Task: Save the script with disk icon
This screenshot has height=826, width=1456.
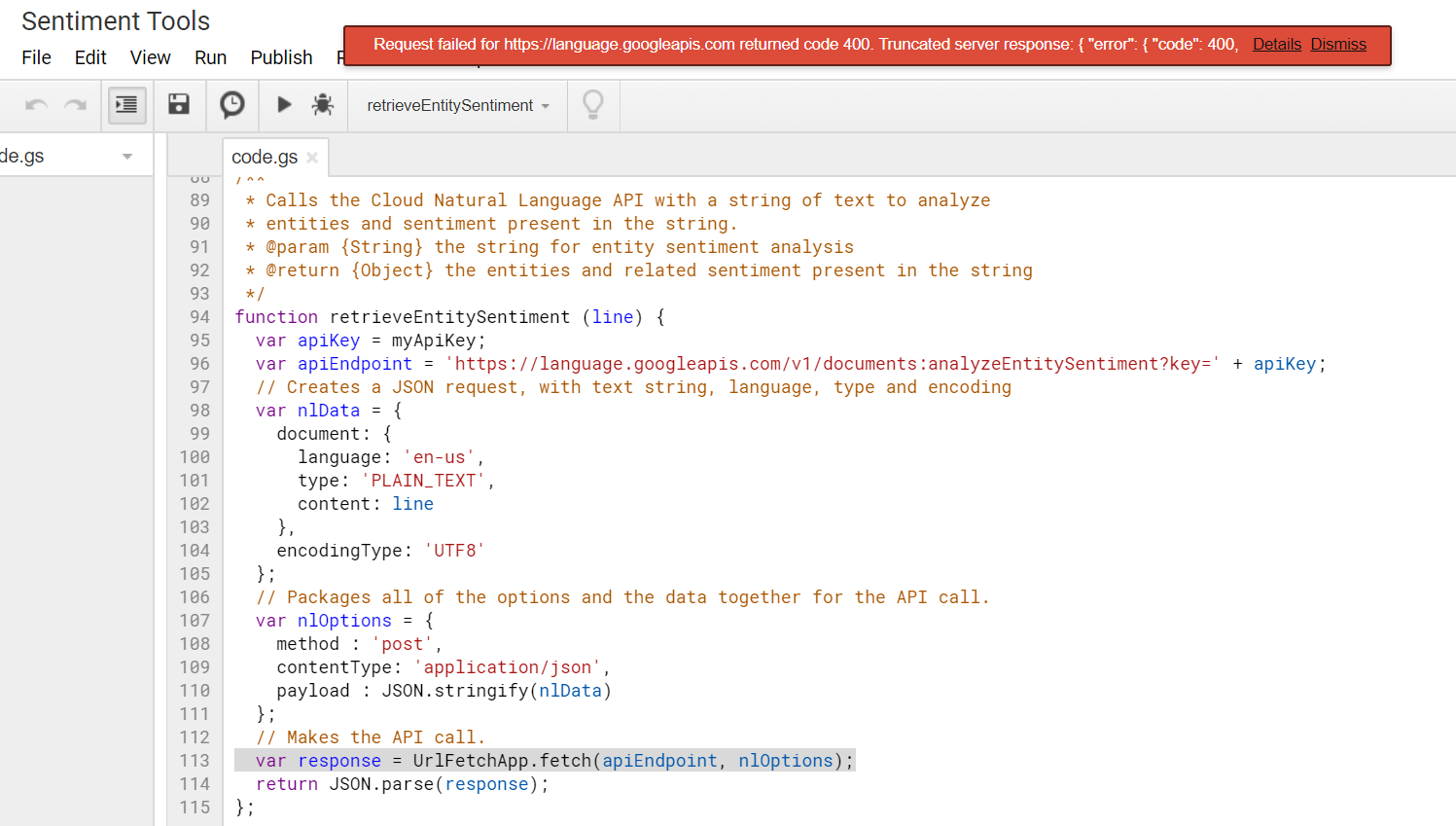Action: tap(179, 104)
